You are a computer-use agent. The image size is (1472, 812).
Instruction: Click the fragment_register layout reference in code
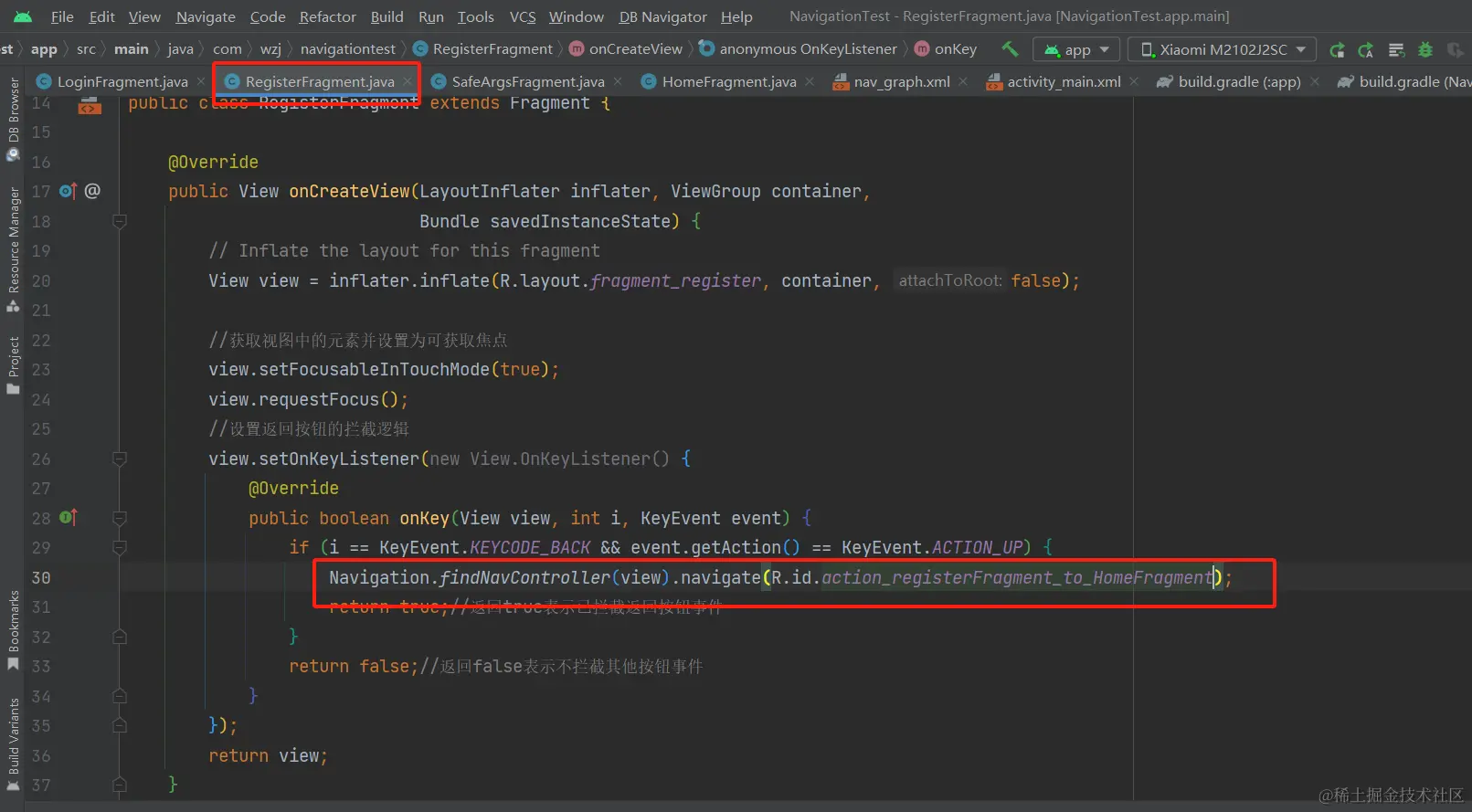point(675,280)
